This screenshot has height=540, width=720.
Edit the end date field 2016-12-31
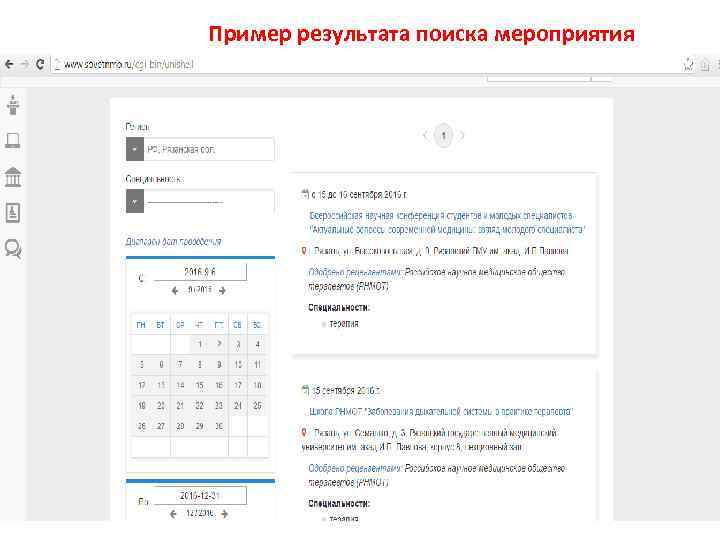click(x=200, y=496)
